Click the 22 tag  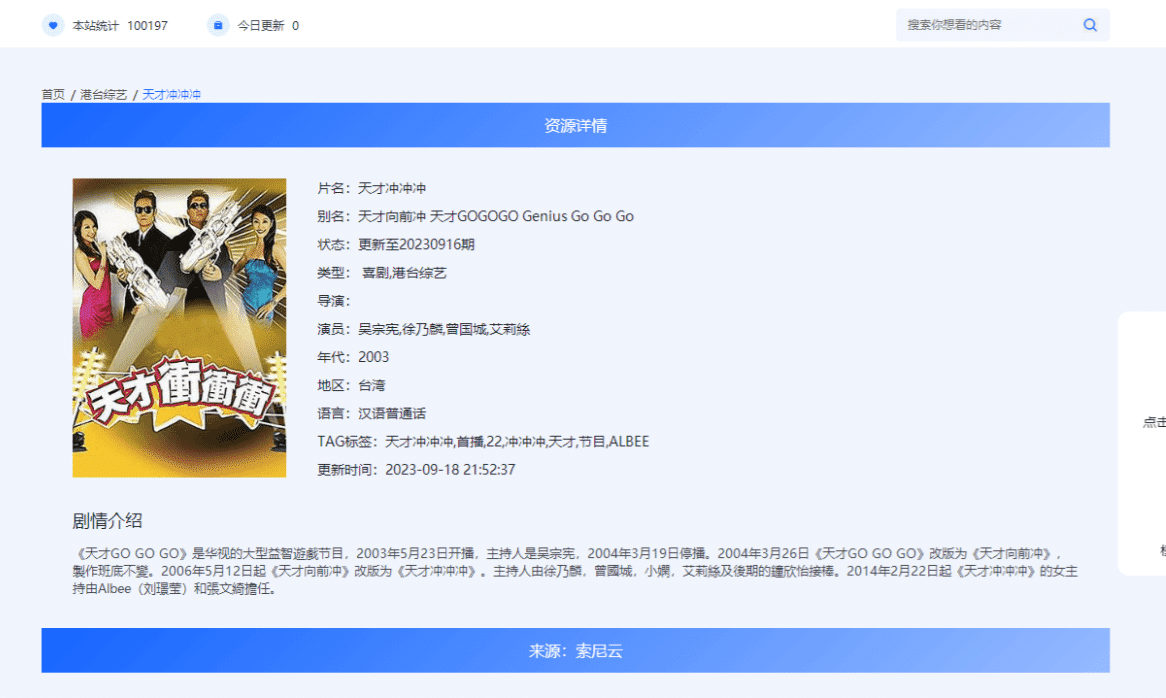(493, 441)
